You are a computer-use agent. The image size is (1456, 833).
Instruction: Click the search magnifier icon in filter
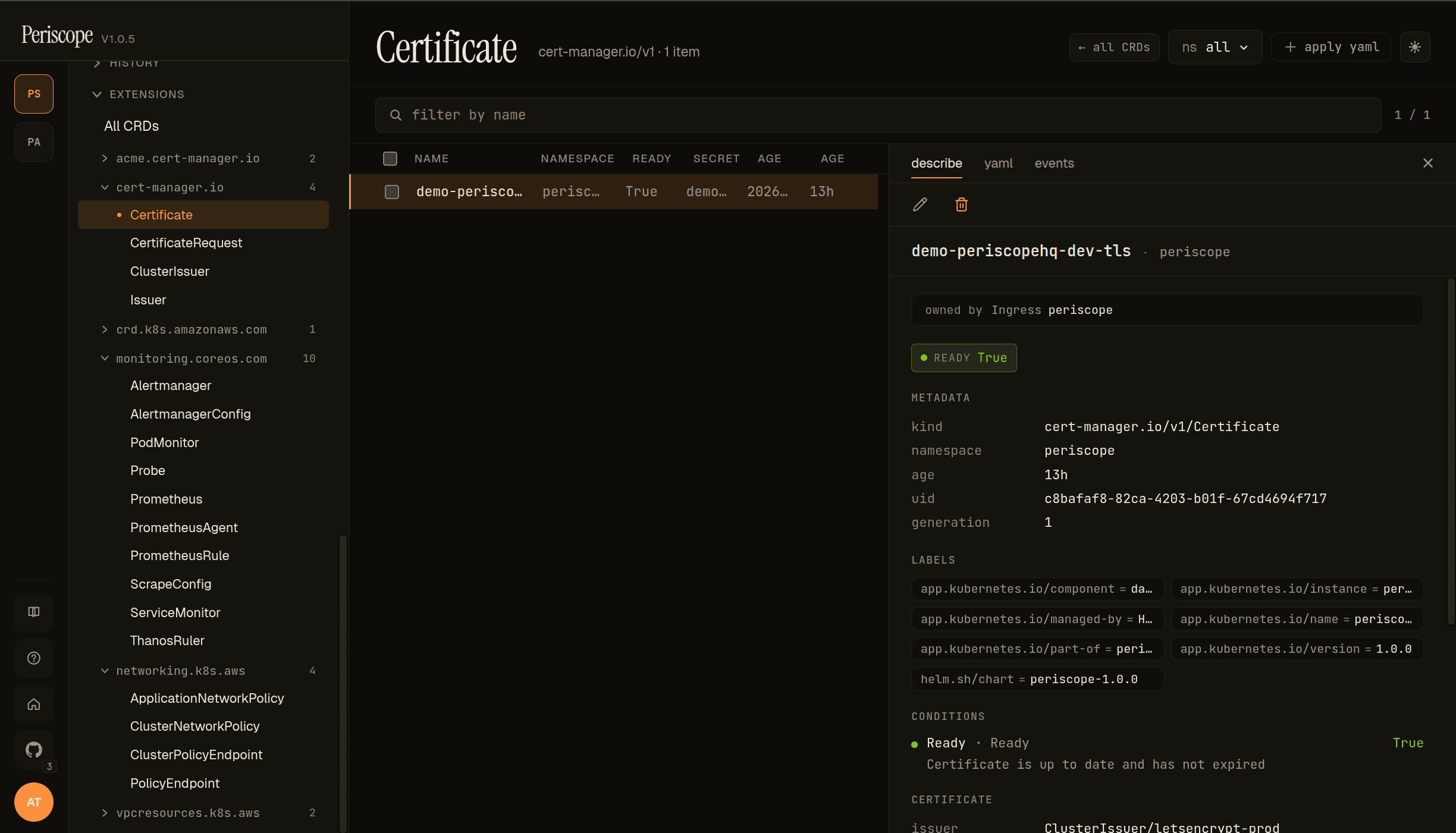[x=396, y=115]
